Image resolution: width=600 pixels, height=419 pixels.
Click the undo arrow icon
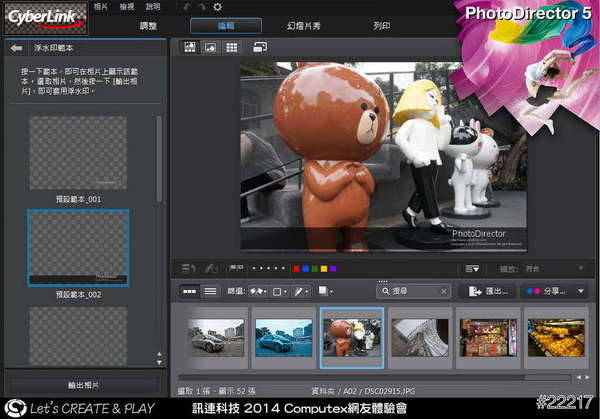[186, 7]
